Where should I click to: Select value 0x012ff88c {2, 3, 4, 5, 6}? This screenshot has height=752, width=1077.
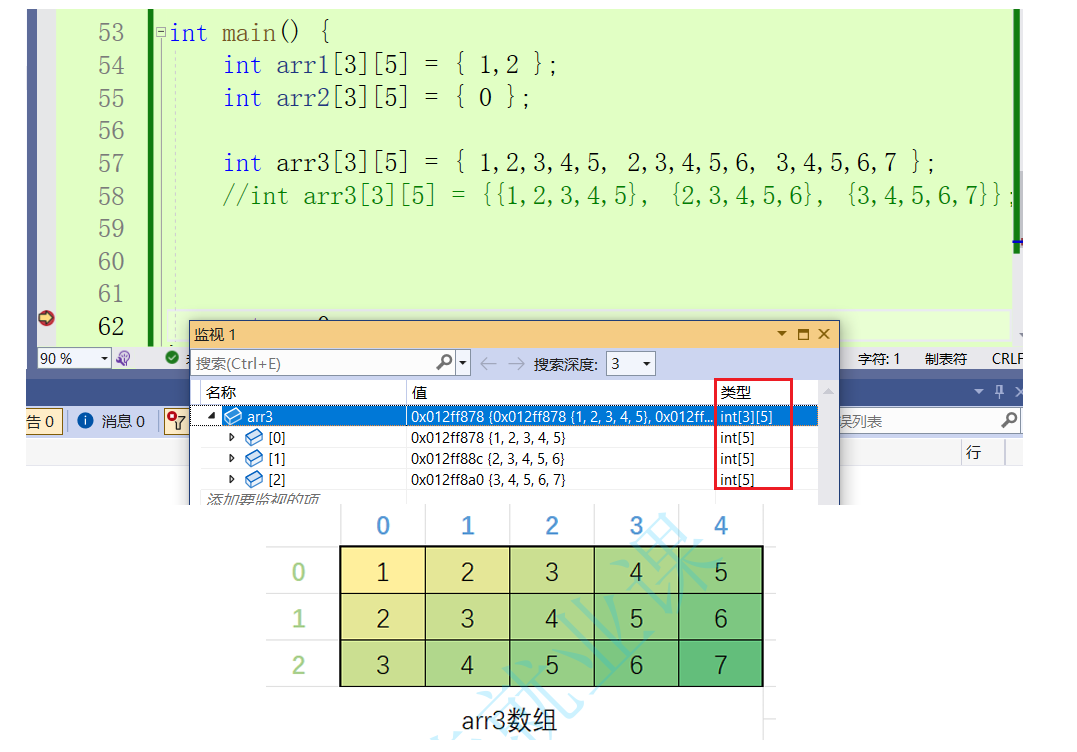pyautogui.click(x=488, y=458)
